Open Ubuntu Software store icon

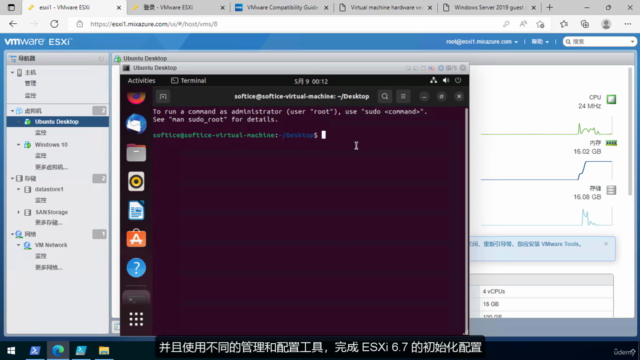[x=136, y=238]
